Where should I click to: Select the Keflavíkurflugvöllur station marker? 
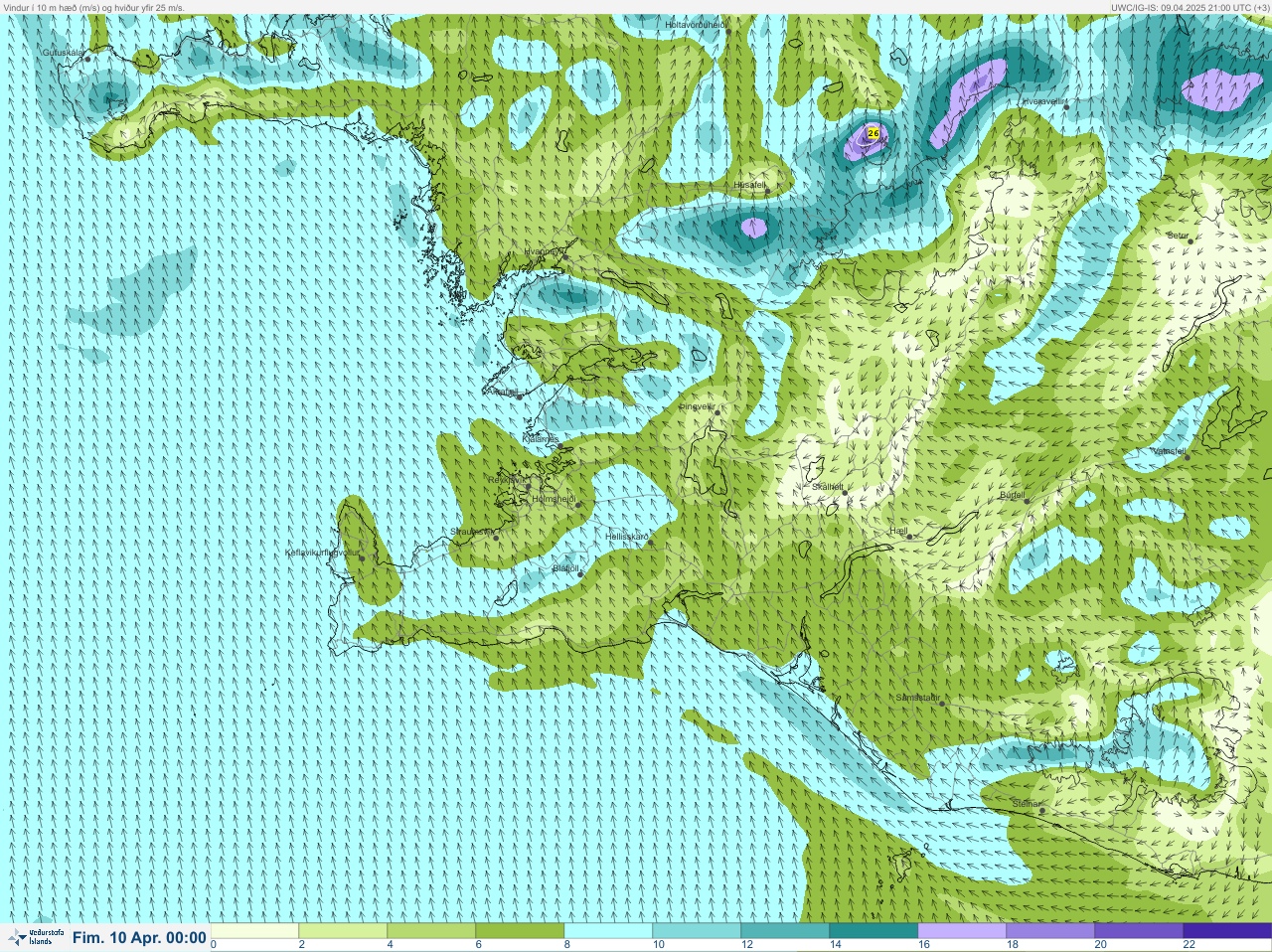click(363, 557)
